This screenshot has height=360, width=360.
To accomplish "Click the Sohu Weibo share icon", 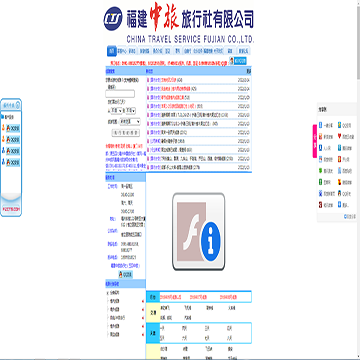I will (340, 182).
